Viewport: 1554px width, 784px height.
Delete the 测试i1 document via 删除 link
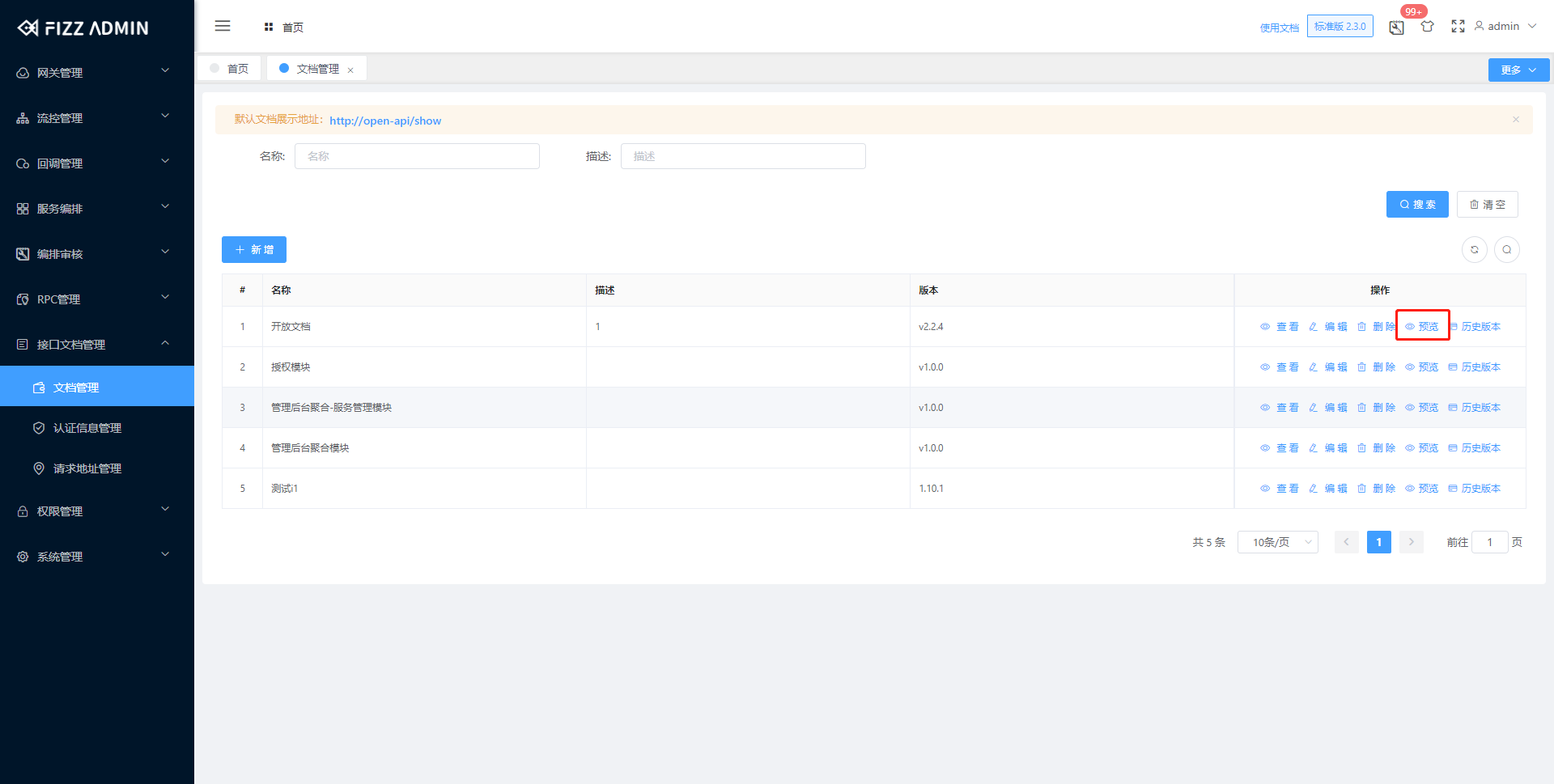[1385, 488]
